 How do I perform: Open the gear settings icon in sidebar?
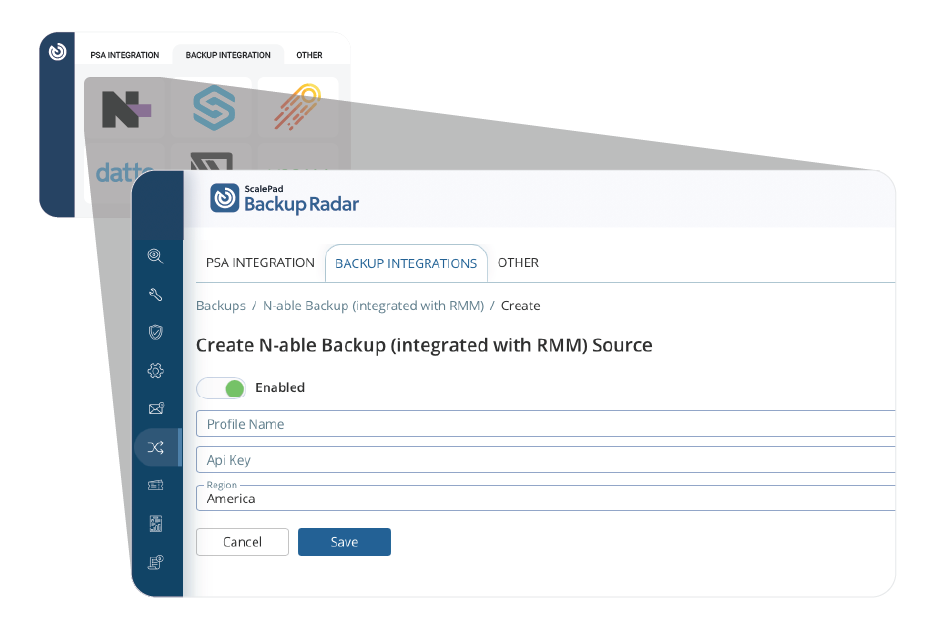[155, 370]
